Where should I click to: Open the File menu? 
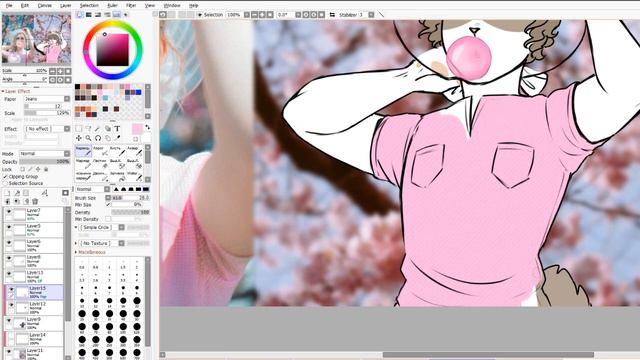[9, 5]
